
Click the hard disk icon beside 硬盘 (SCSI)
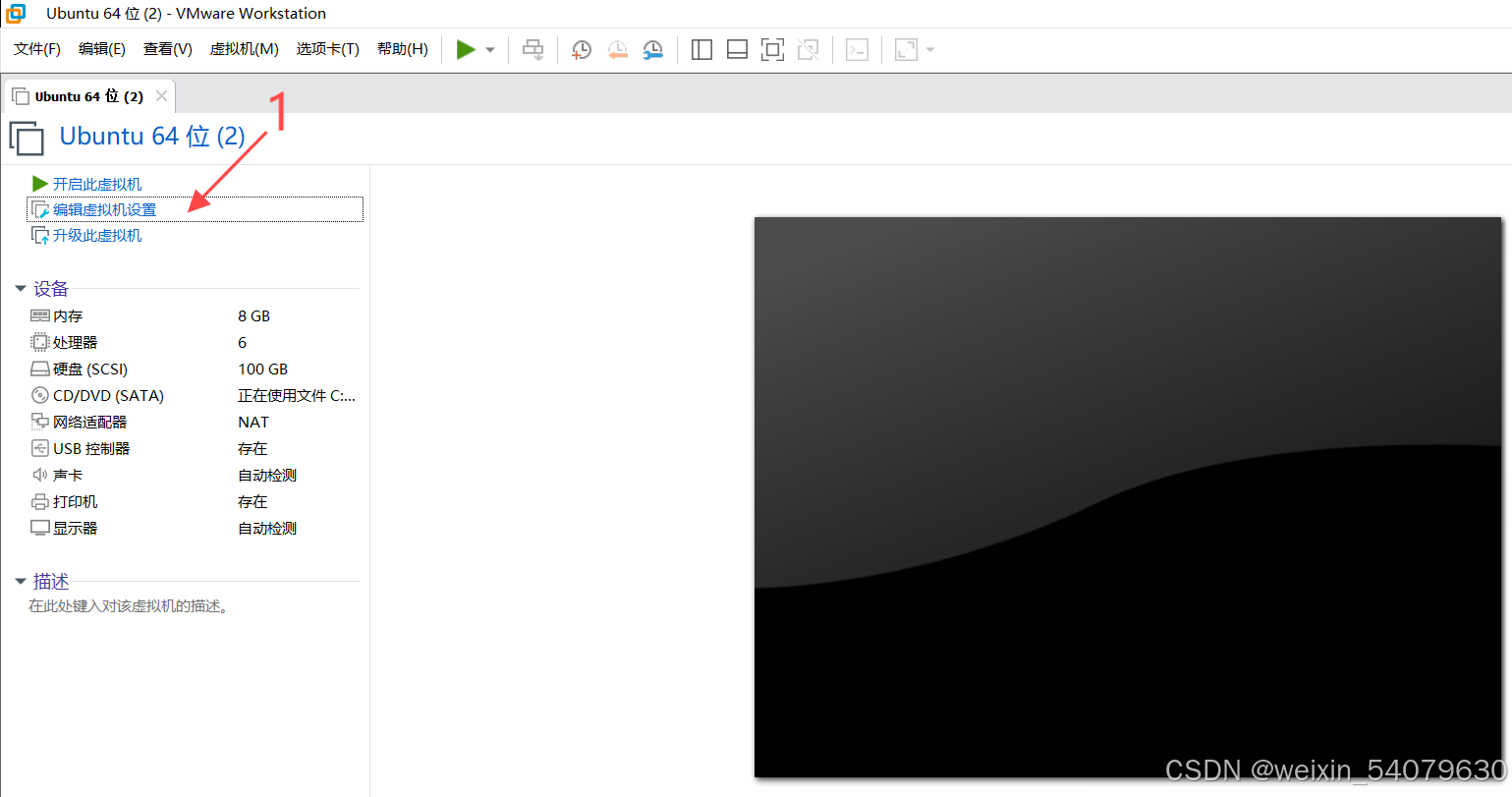pos(40,369)
